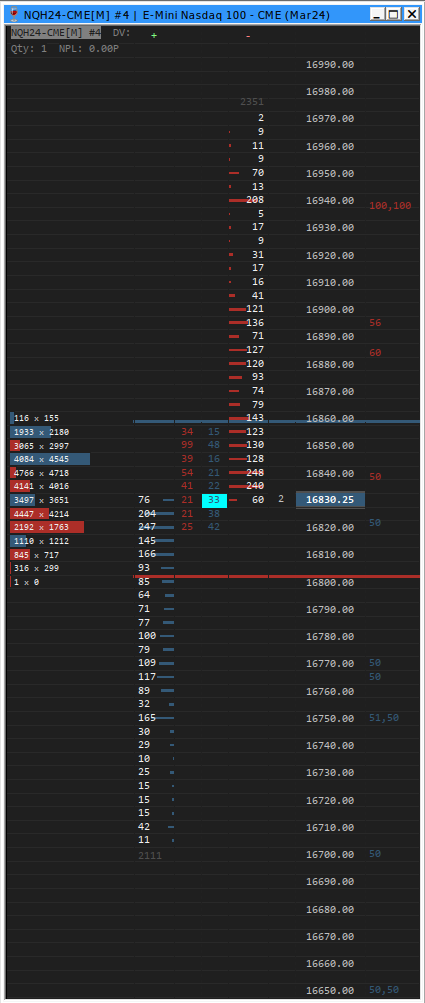Click price level 16900.00
Screen dimensions: 425x1003
click(x=330, y=310)
